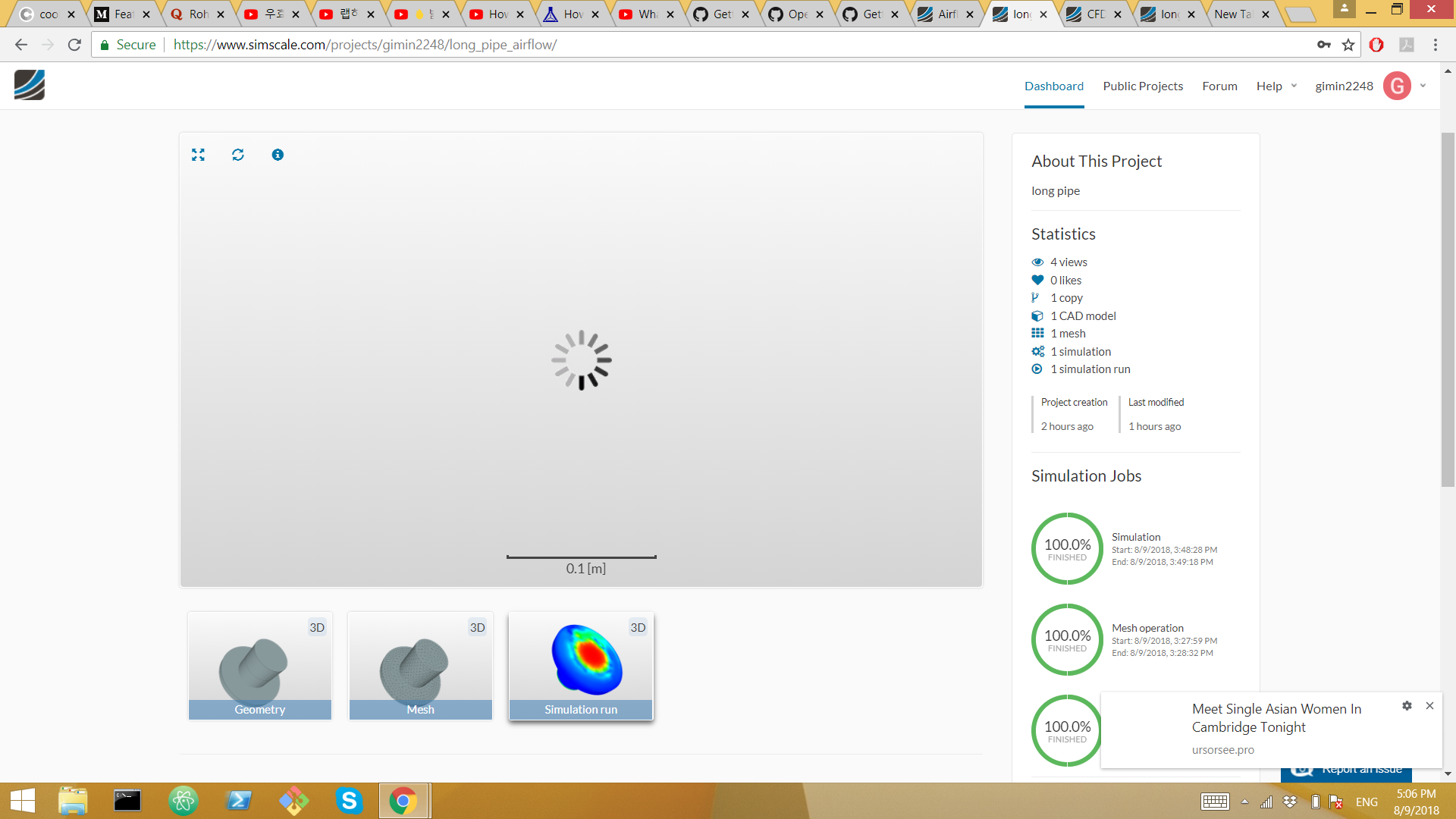Close the Cambridge ad notification

click(x=1429, y=705)
